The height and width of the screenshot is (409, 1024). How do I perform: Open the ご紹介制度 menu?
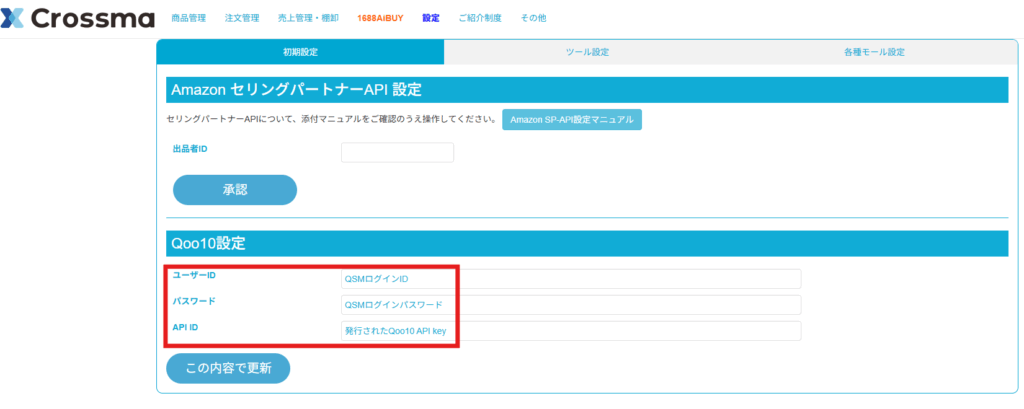tap(480, 18)
